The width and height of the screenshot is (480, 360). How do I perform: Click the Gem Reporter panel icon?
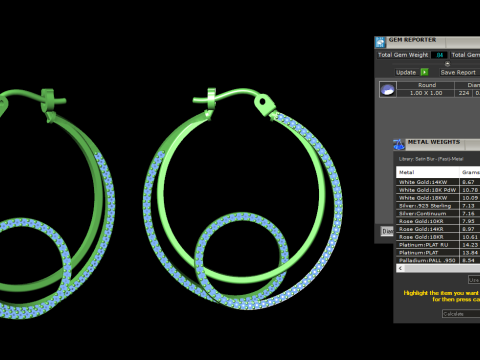(380, 42)
